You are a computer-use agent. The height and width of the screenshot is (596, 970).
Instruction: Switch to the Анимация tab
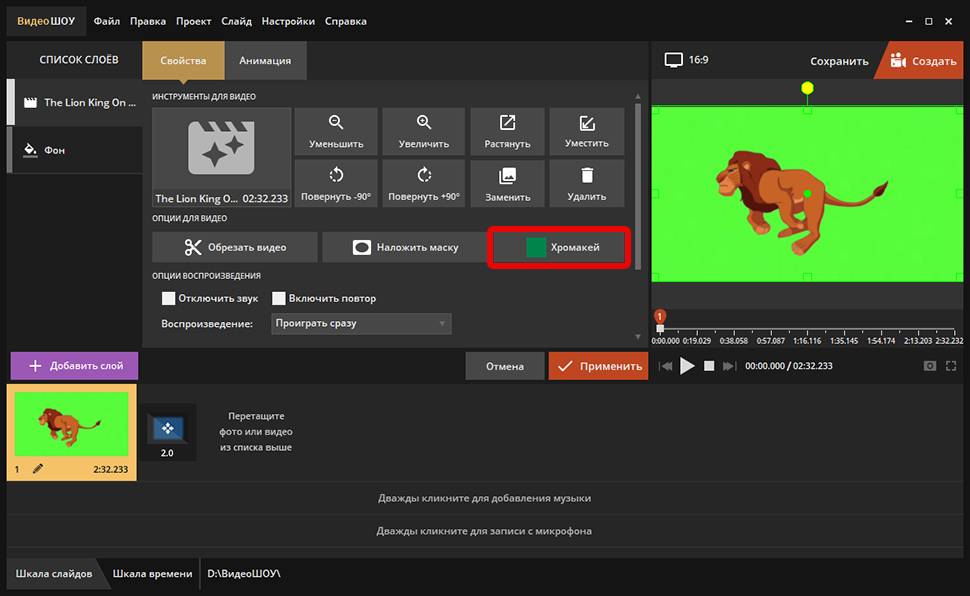tap(265, 60)
